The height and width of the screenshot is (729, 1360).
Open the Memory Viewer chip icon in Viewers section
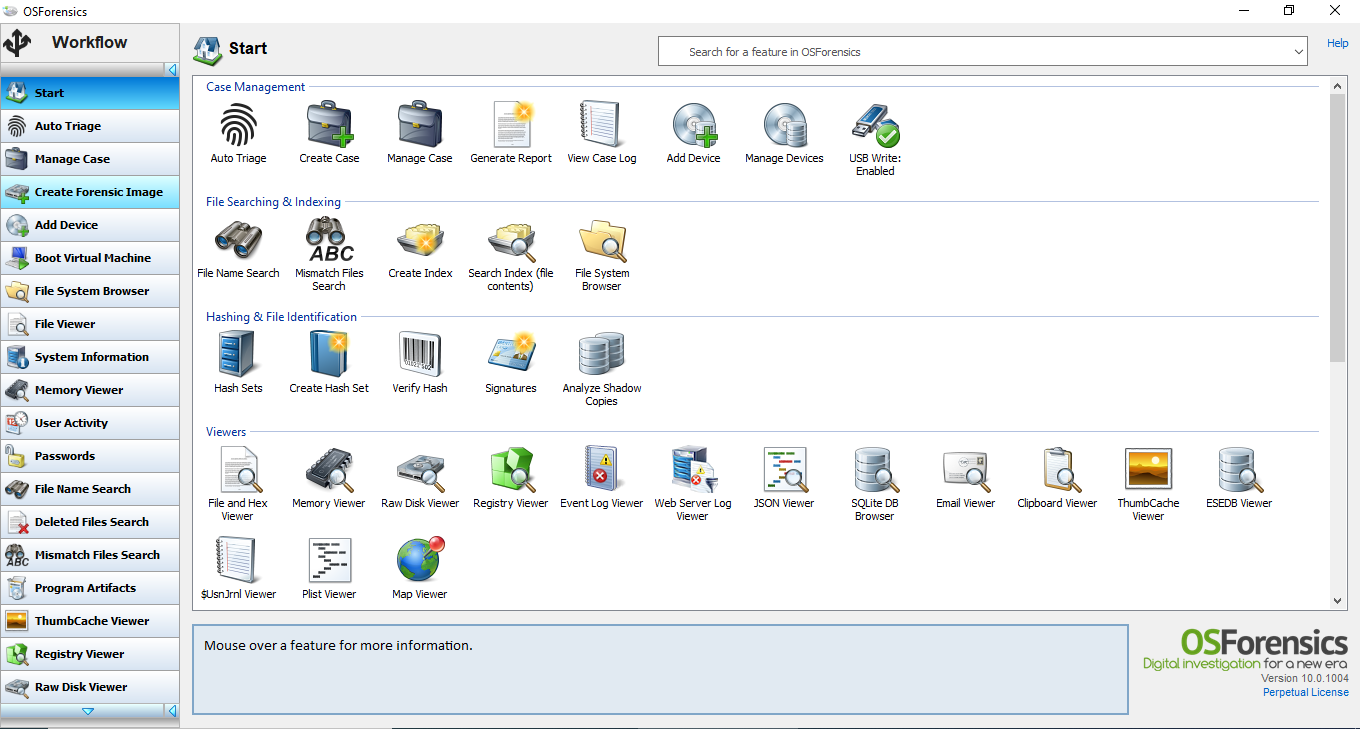[329, 471]
